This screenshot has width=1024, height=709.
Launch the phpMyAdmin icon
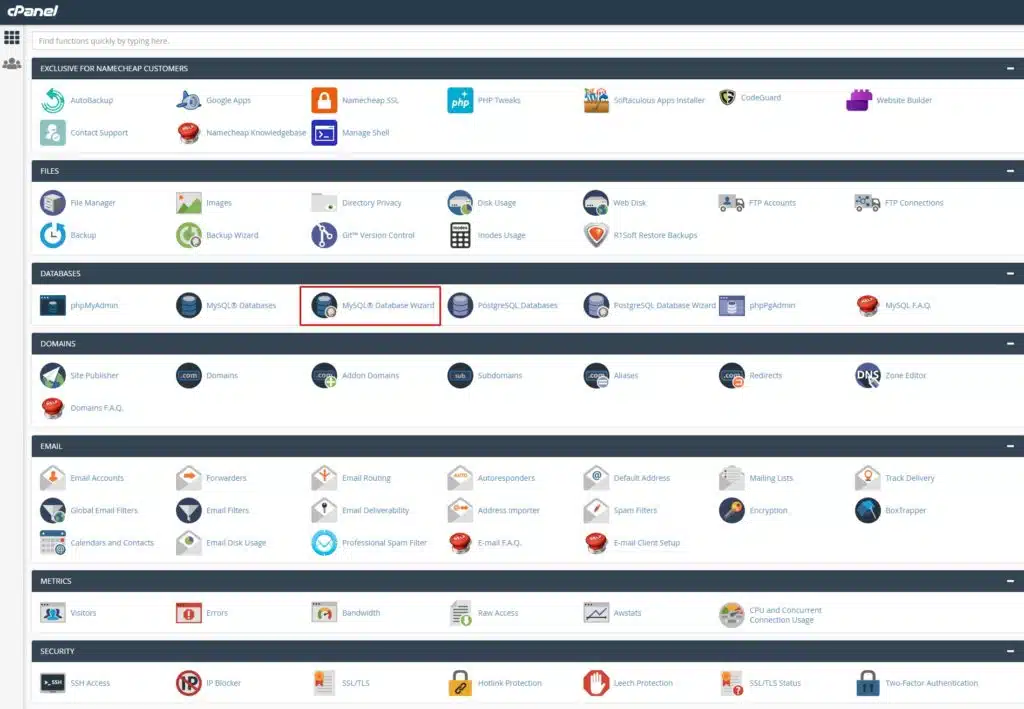point(53,306)
